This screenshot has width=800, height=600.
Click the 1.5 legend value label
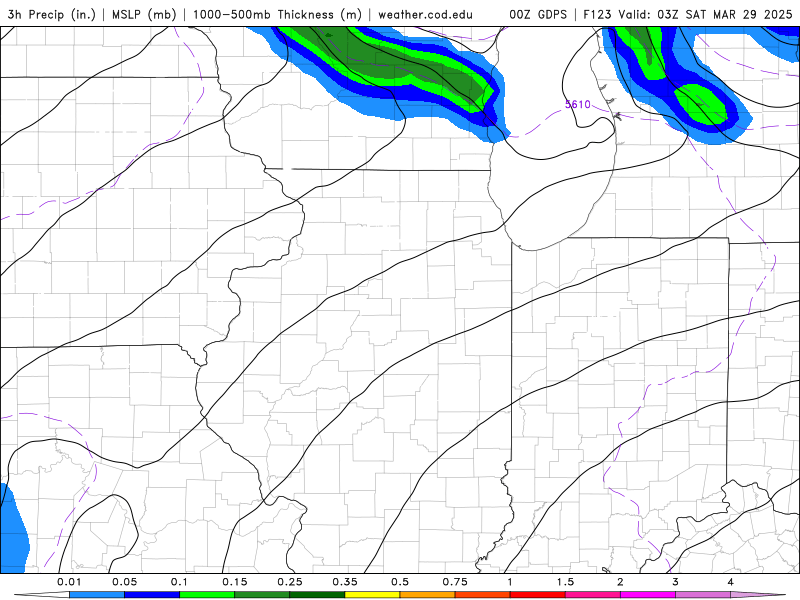[x=565, y=582]
